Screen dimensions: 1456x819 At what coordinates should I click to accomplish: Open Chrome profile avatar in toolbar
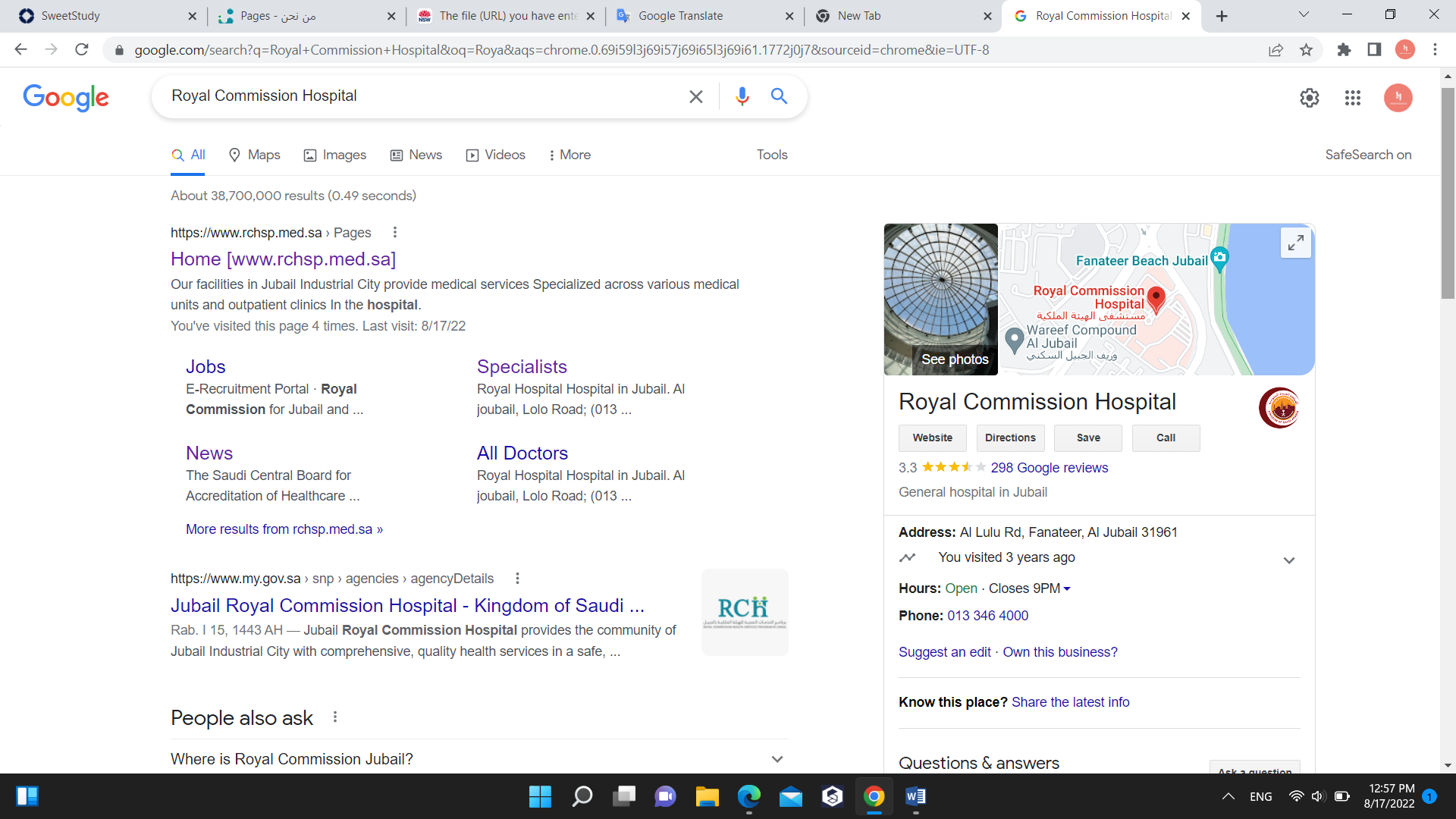1404,50
